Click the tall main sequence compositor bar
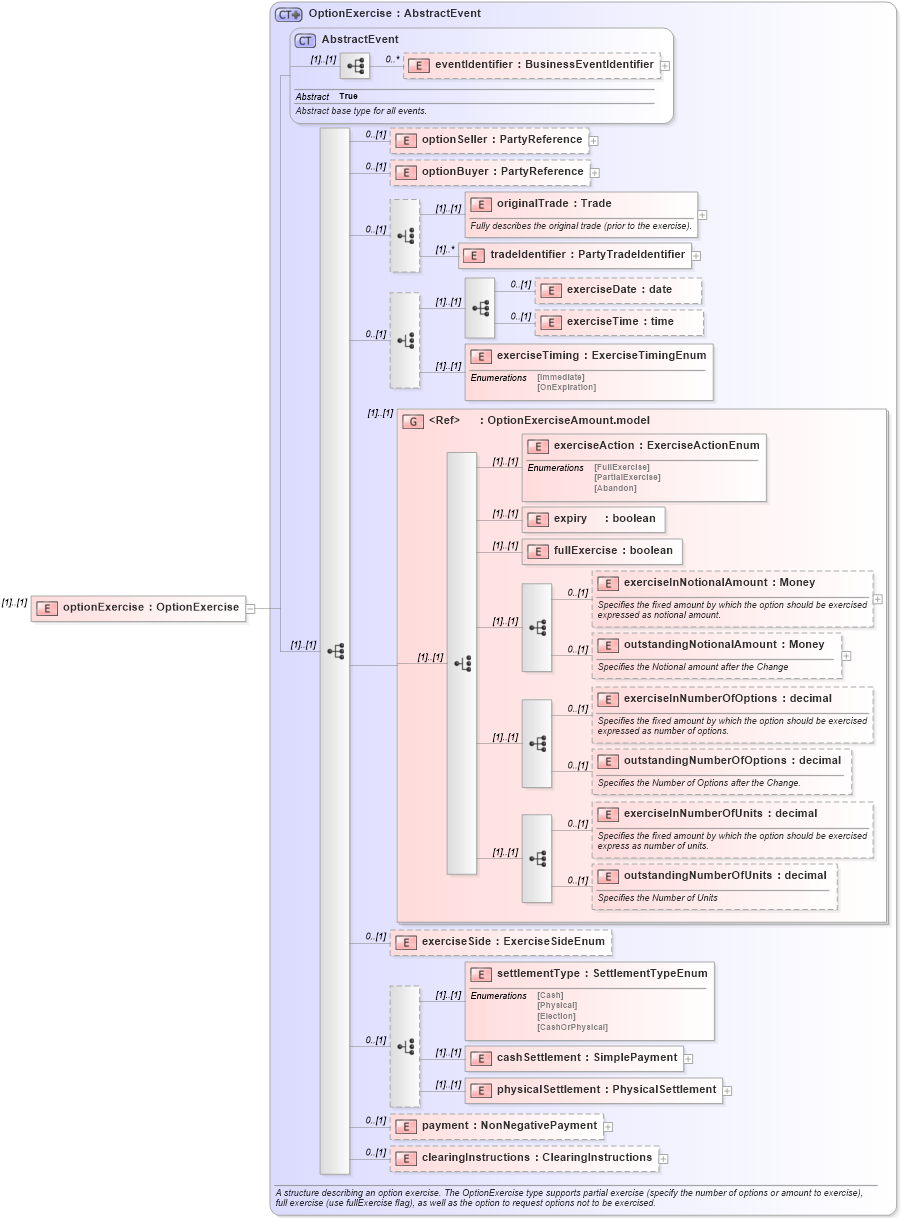901x1218 pixels. [x=335, y=650]
